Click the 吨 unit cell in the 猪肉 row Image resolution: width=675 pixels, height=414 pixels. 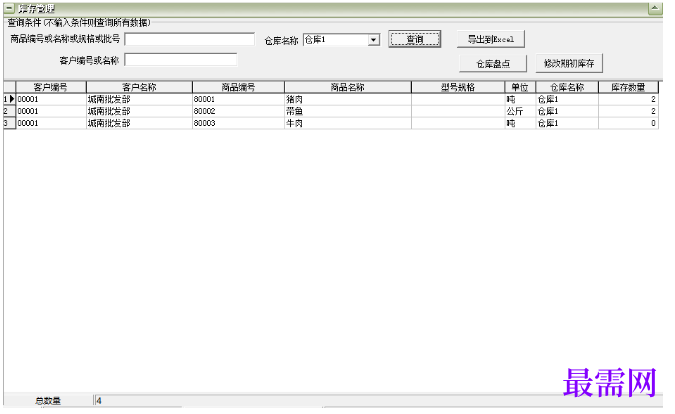click(520, 99)
